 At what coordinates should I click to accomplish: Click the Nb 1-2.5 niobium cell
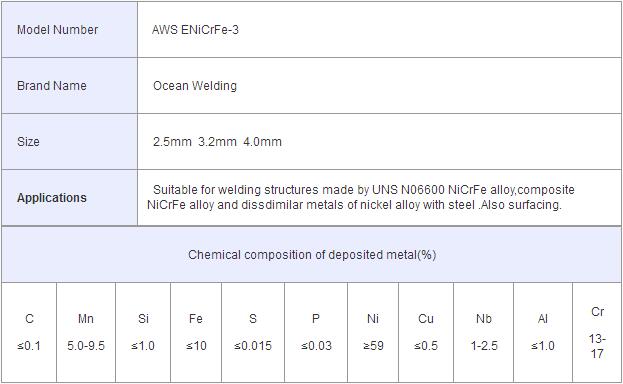(x=484, y=332)
